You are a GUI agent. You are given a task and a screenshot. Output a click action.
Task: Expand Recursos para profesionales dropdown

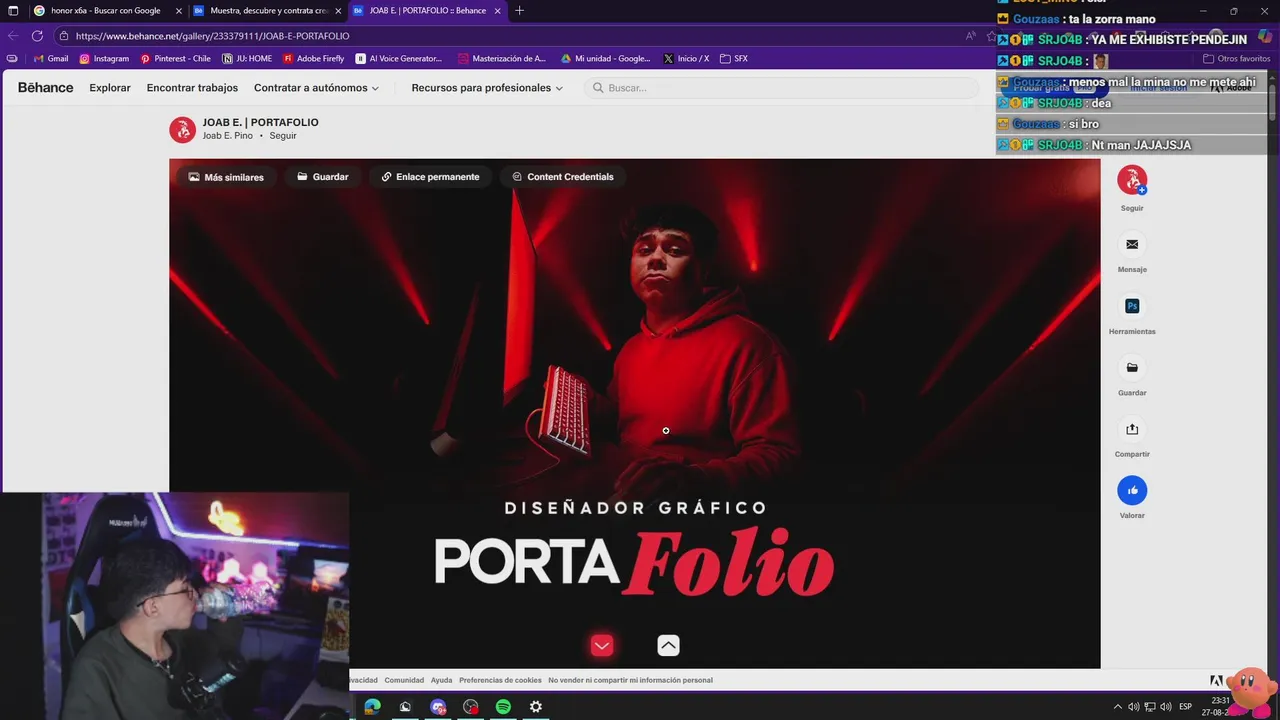point(487,88)
